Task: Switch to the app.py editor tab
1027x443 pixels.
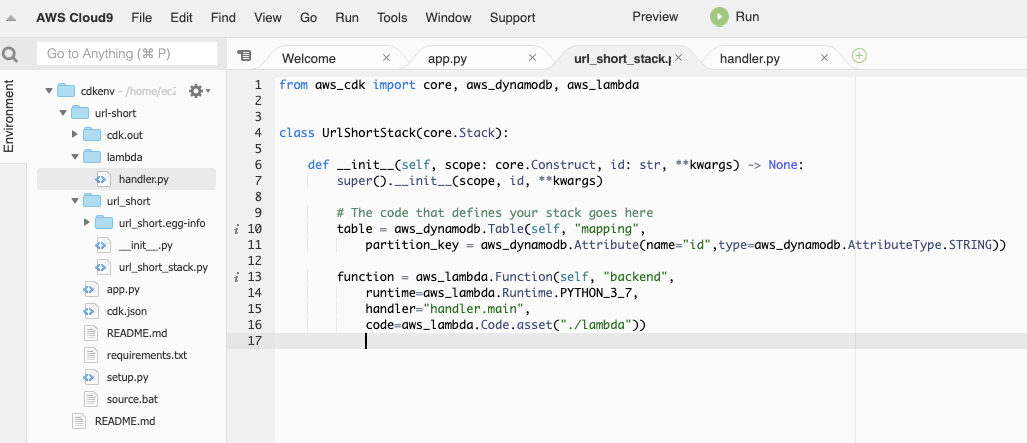Action: click(447, 58)
